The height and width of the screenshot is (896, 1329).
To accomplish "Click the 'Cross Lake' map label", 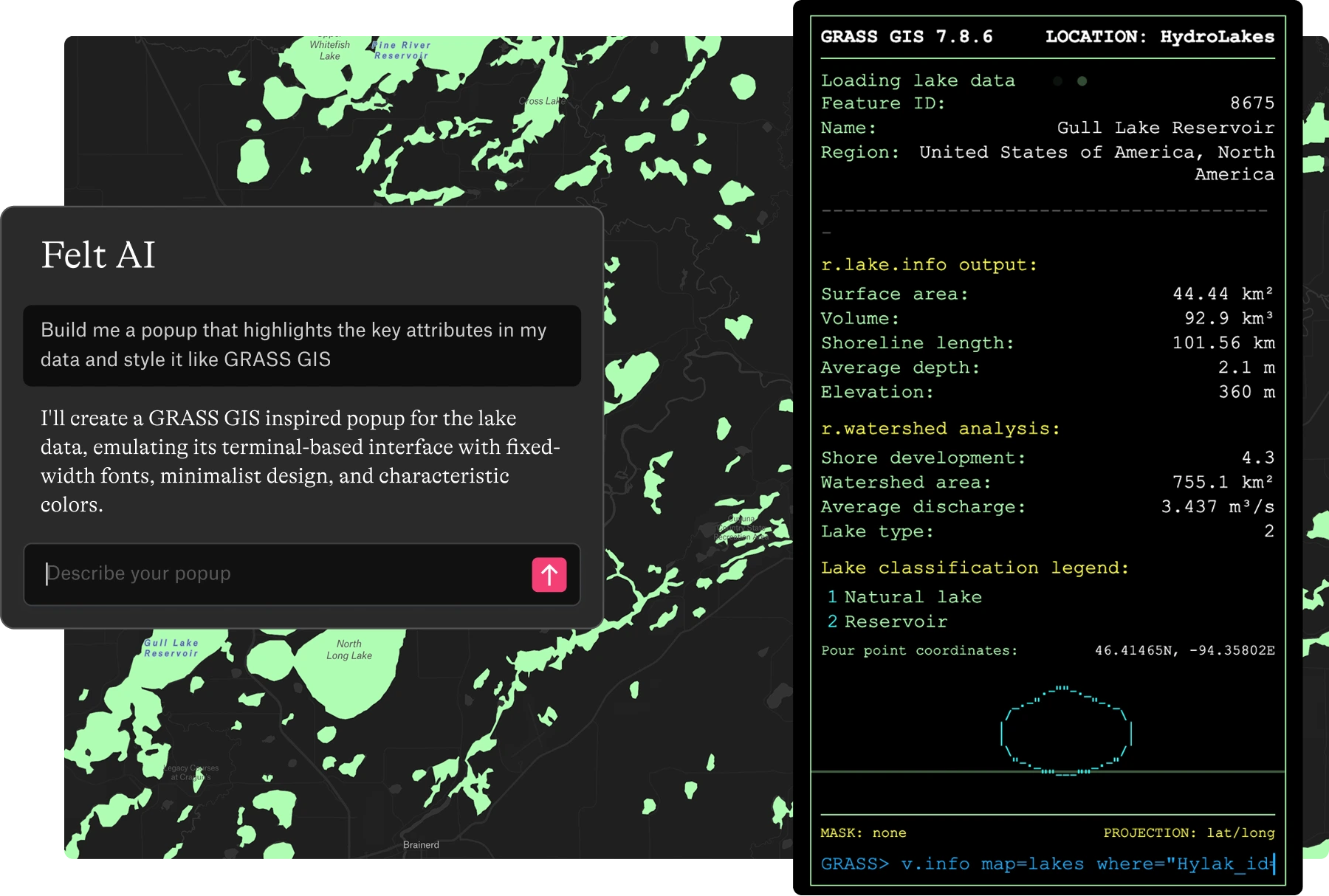I will [x=542, y=101].
